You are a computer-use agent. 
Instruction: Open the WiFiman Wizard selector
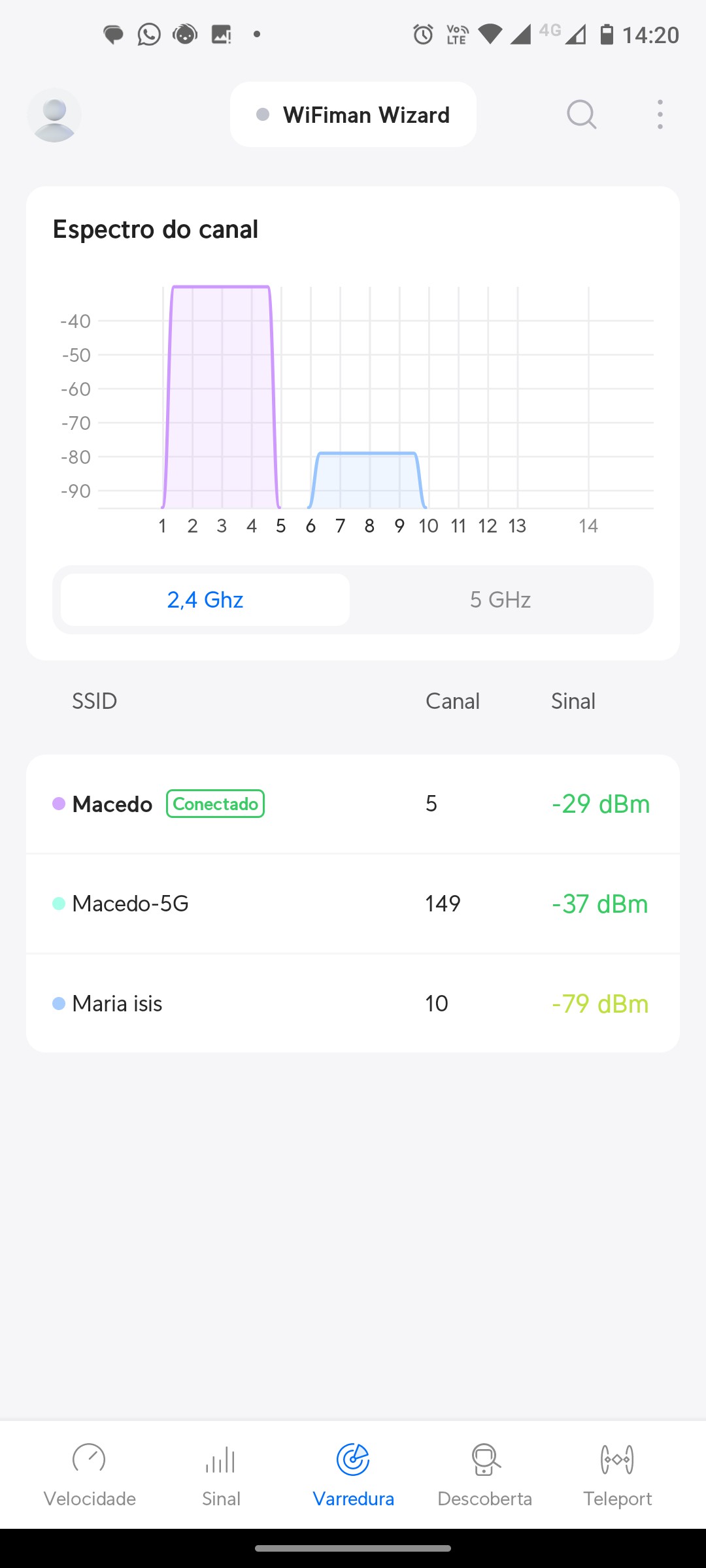353,115
